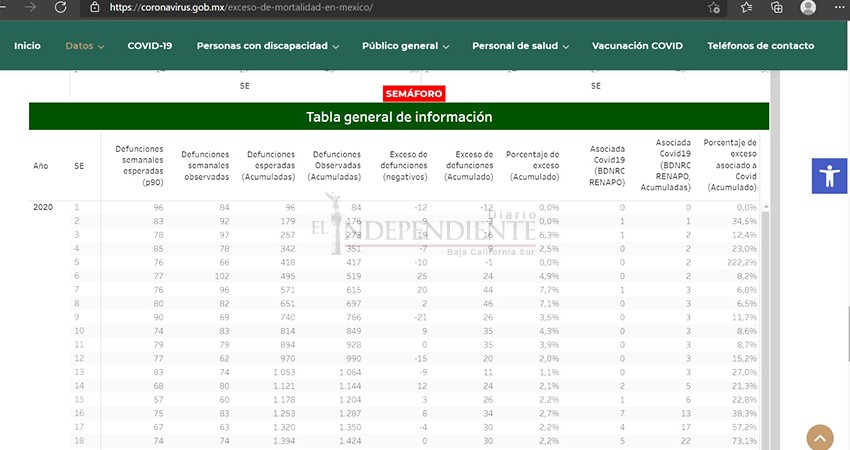Click the browser forward arrow
This screenshot has height=450, width=850.
pos(31,7)
